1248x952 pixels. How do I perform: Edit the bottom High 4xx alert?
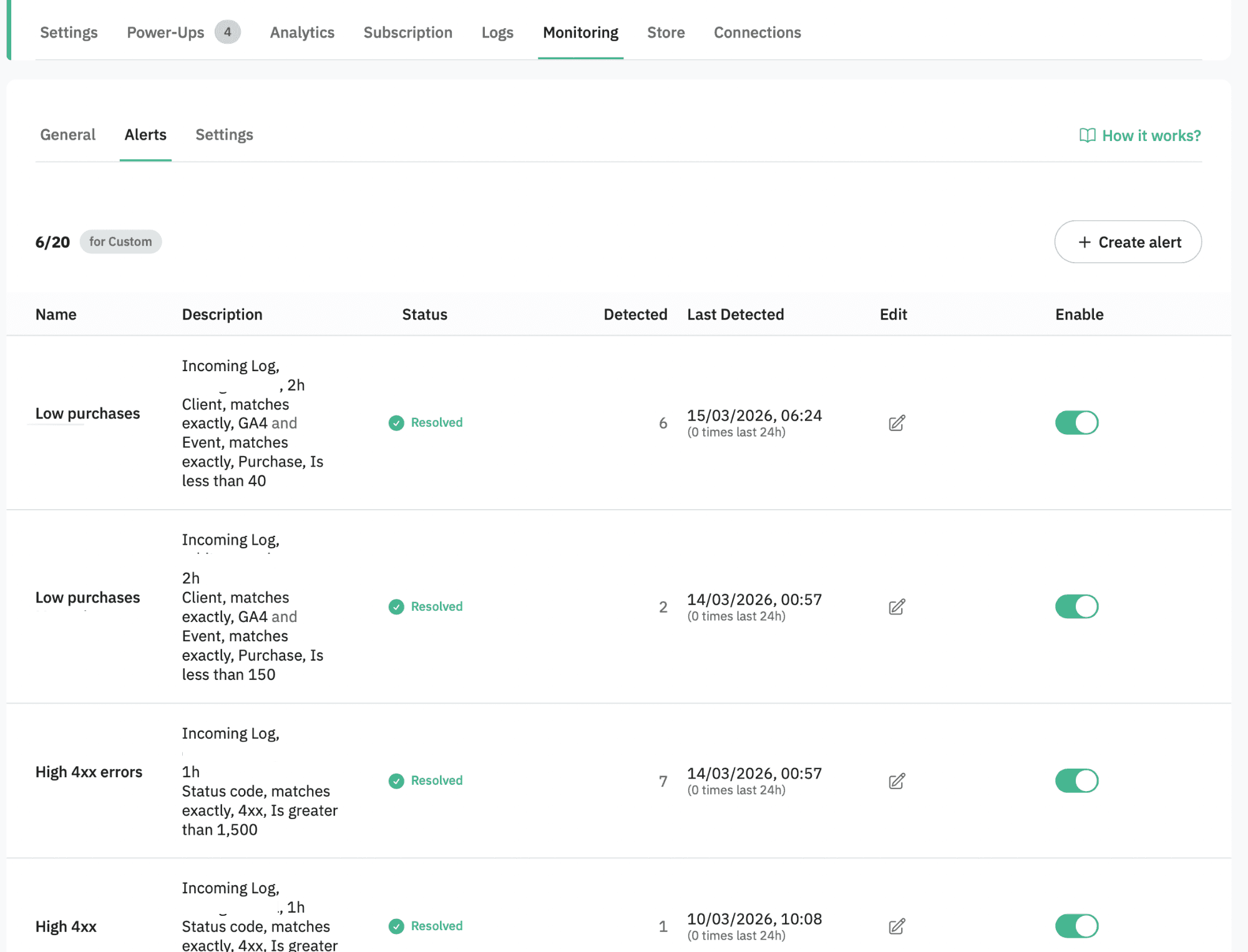pyautogui.click(x=897, y=926)
